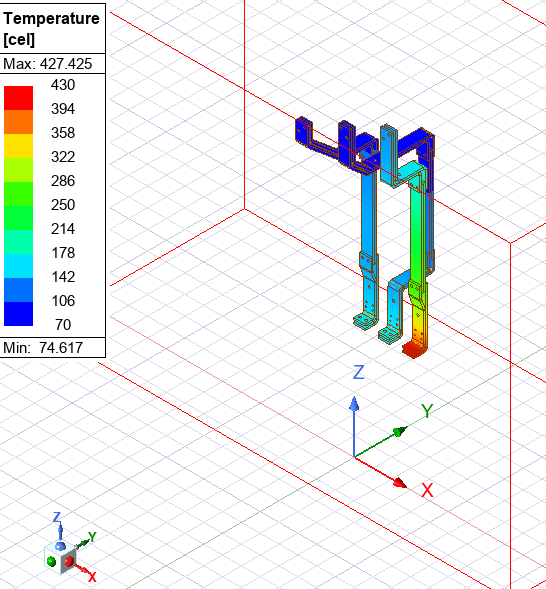Click the green Y axis arrow
The image size is (546, 589).
pyautogui.click(x=381, y=443)
